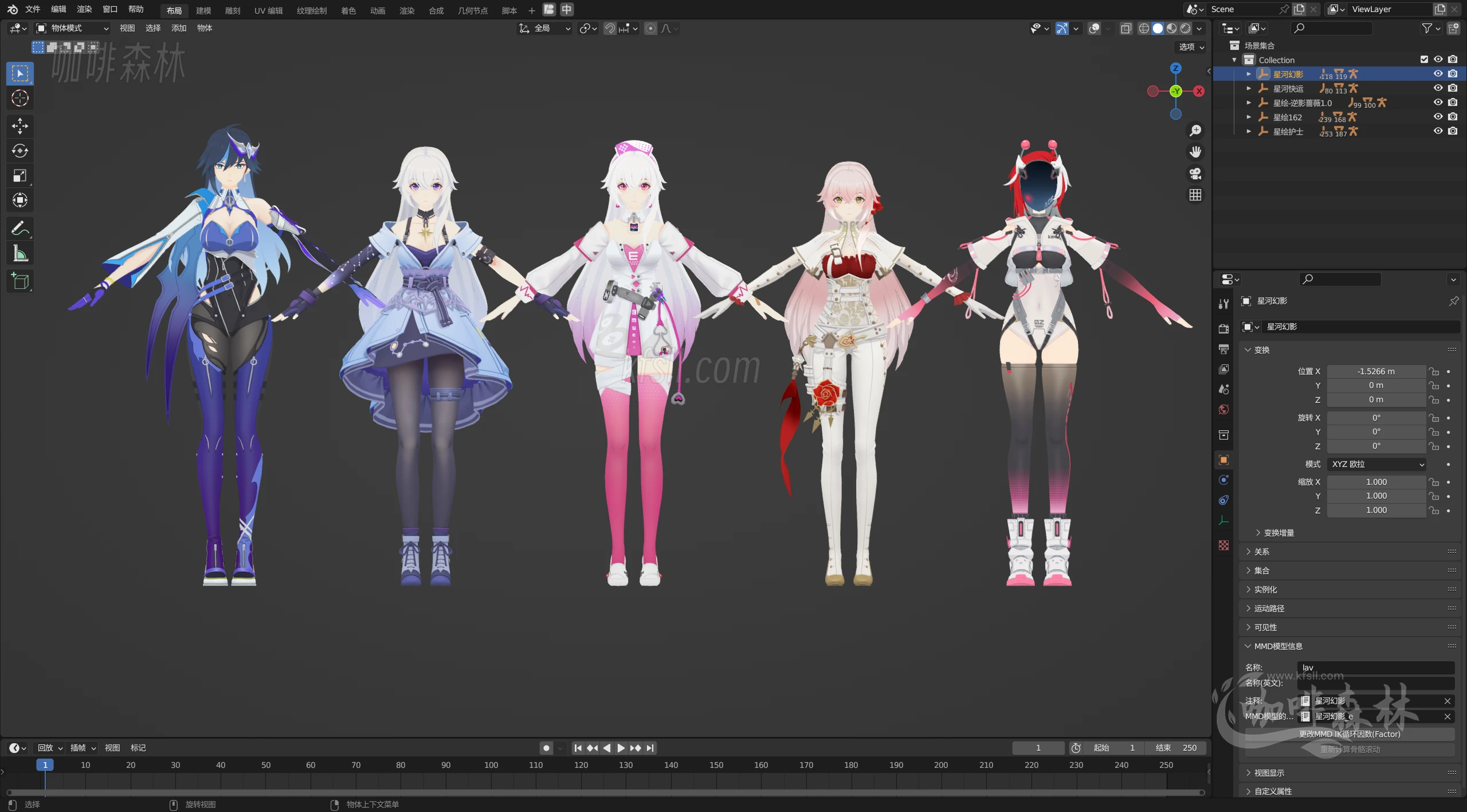Open the viewport 添加 menu
The width and height of the screenshot is (1467, 812).
pyautogui.click(x=178, y=28)
